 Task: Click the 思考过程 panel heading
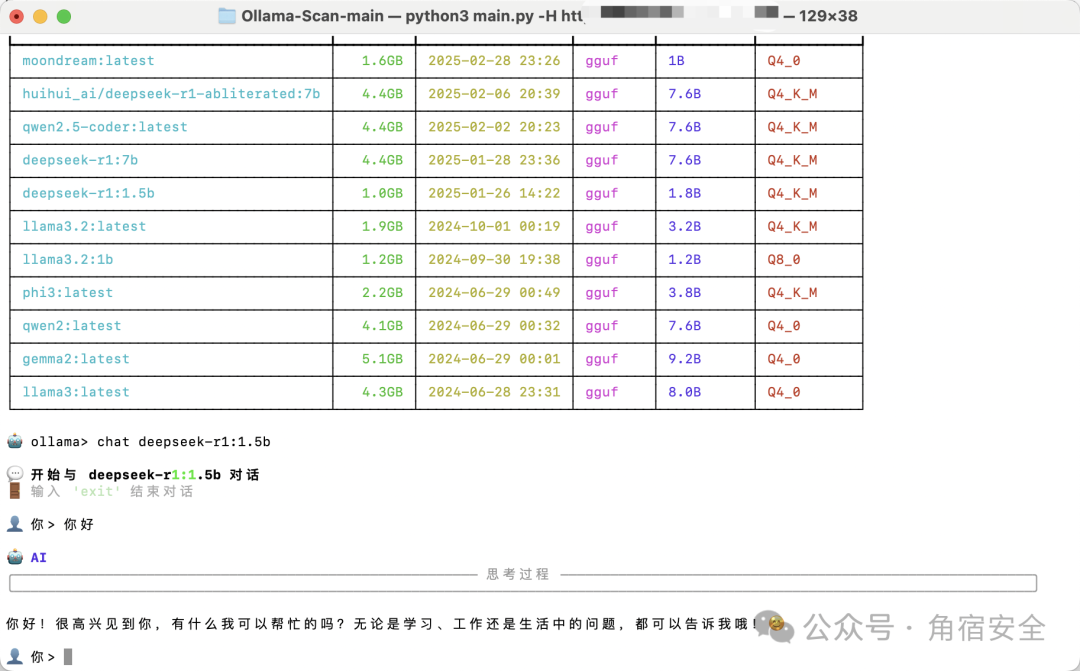click(517, 574)
